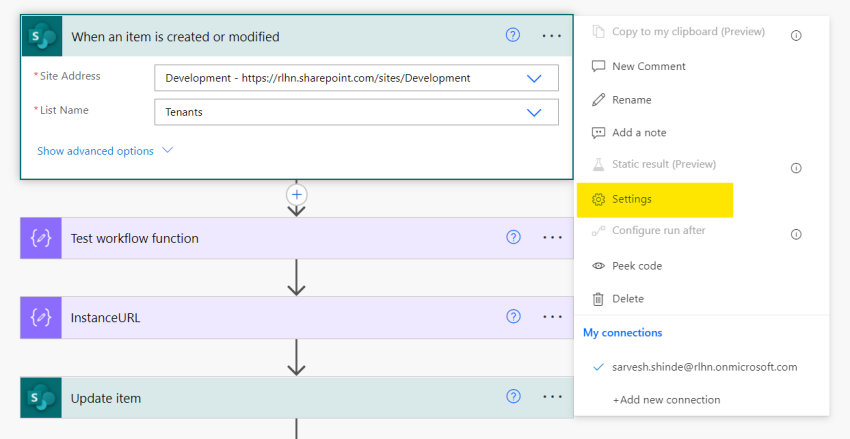This screenshot has height=439, width=850.
Task: Choose Peek code menu entry
Action: 636,266
